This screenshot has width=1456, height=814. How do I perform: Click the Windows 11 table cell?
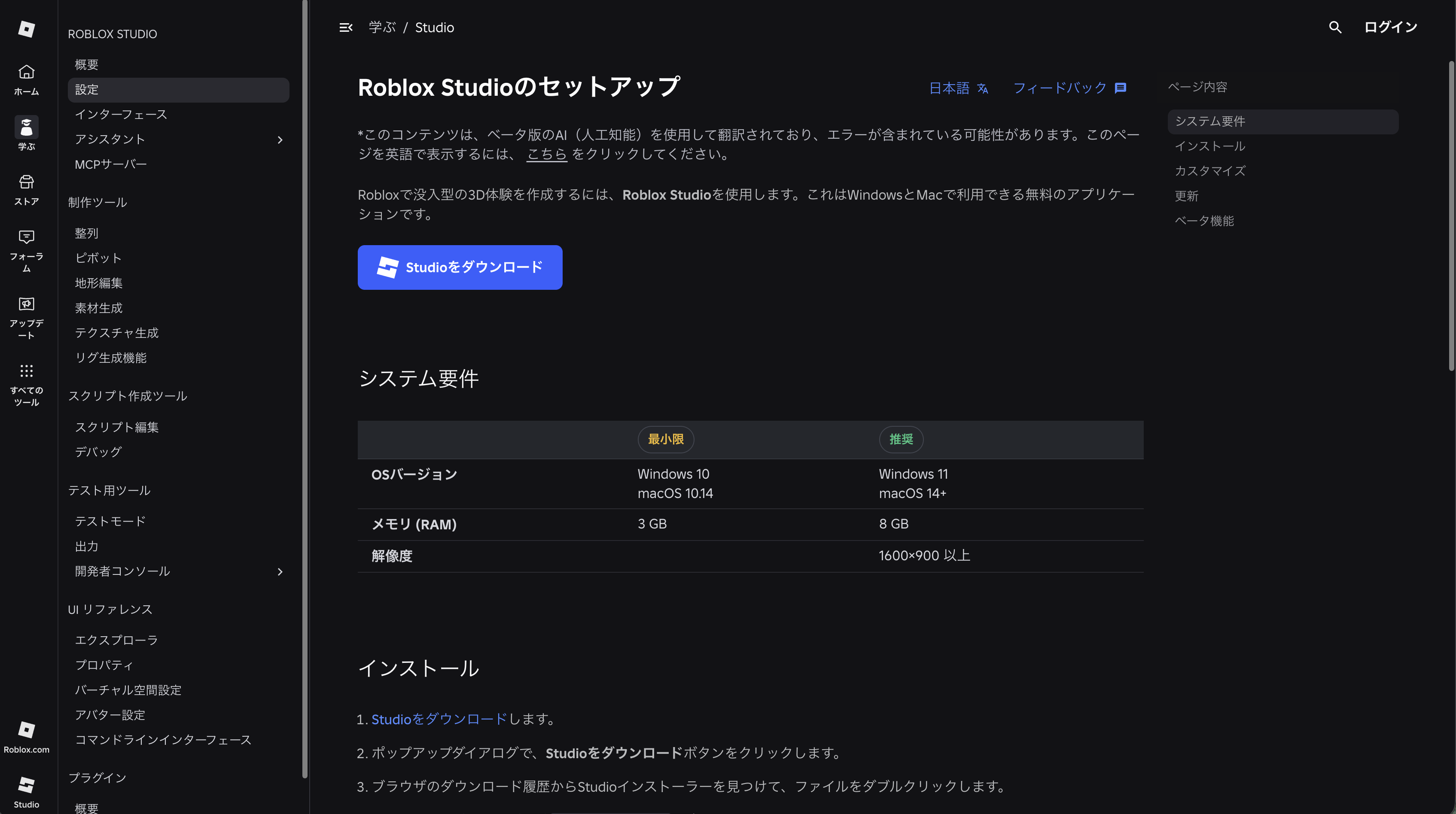(914, 474)
